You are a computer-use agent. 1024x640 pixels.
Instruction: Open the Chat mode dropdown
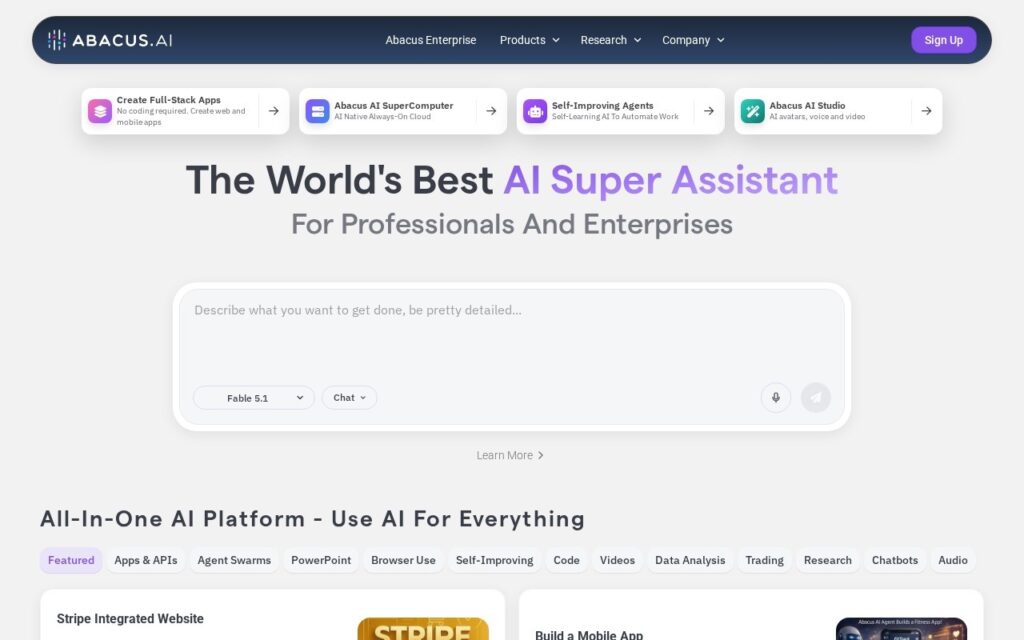[349, 398]
